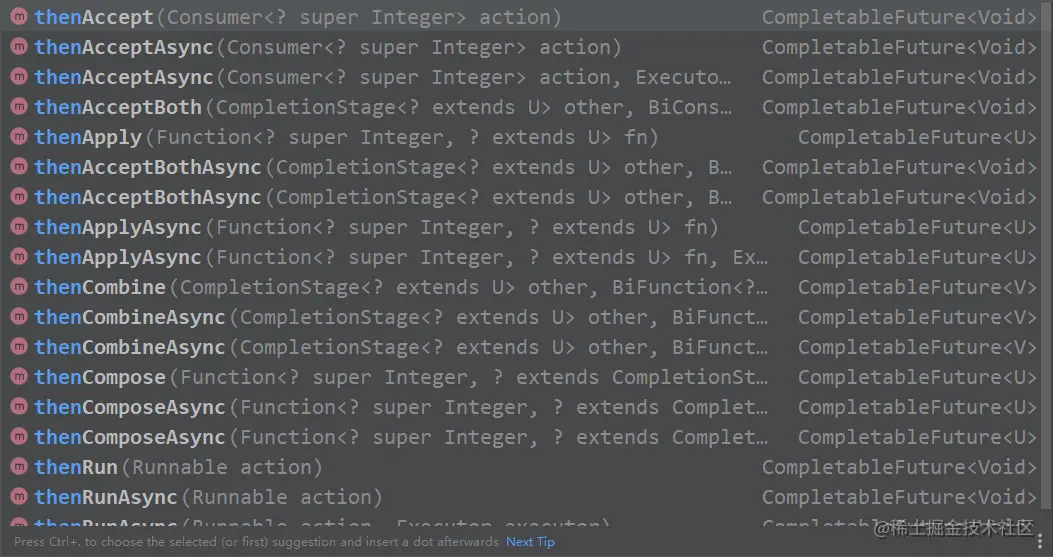The width and height of the screenshot is (1053, 557).
Task: Click the method icon beside thenAcceptBoth
Action: [19, 106]
